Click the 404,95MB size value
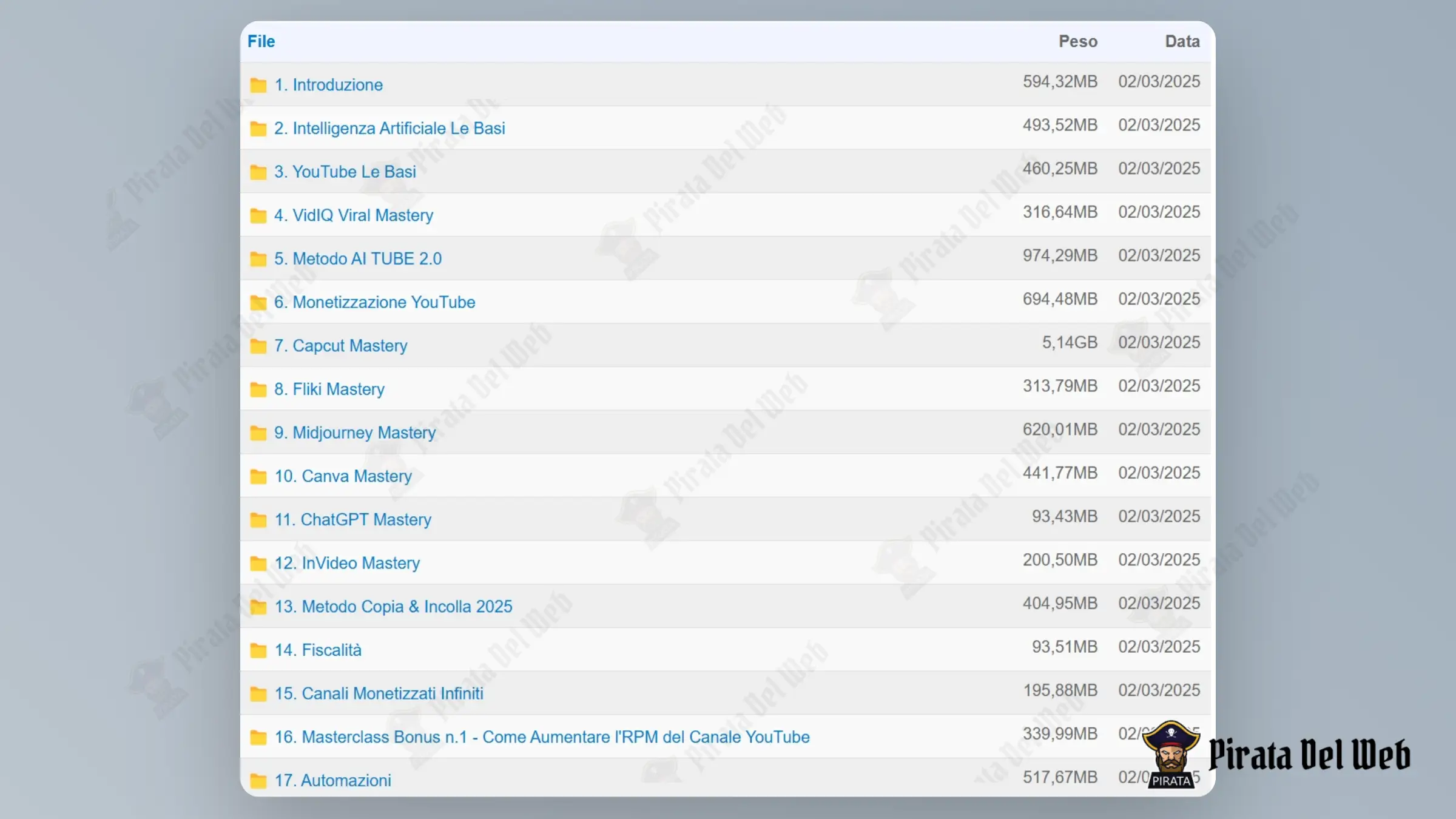Image resolution: width=1456 pixels, height=819 pixels. 1060,603
